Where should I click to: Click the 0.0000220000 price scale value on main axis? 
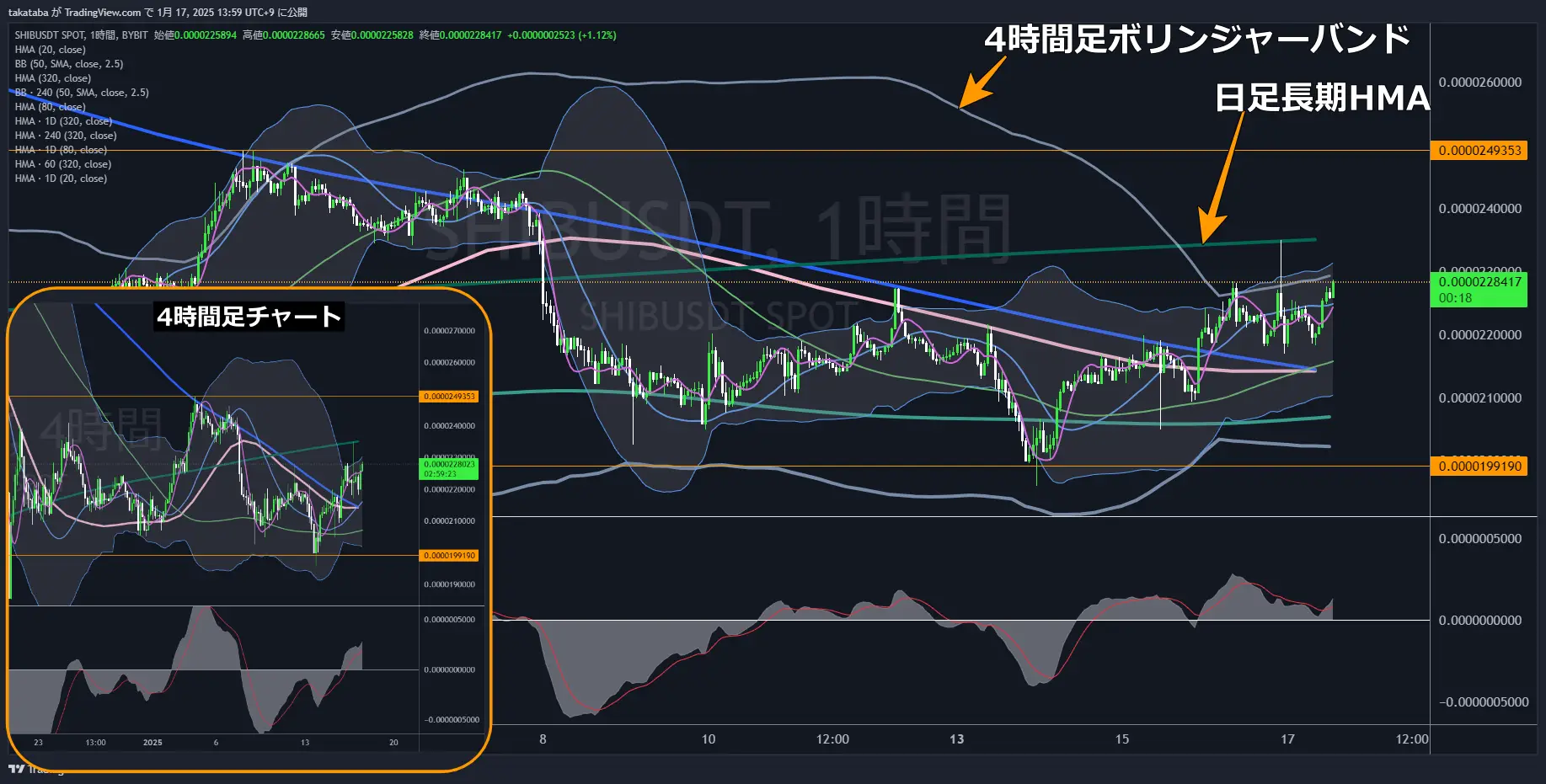pos(1480,335)
